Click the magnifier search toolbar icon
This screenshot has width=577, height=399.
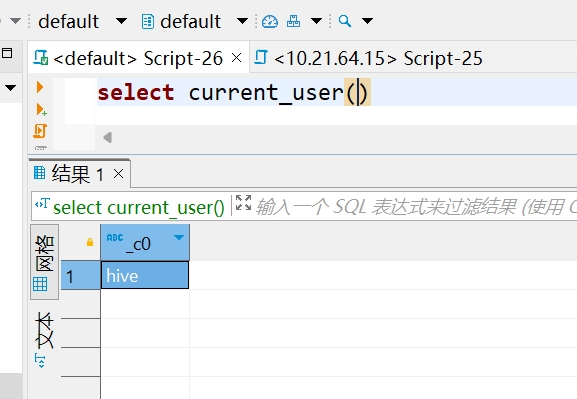[x=344, y=21]
